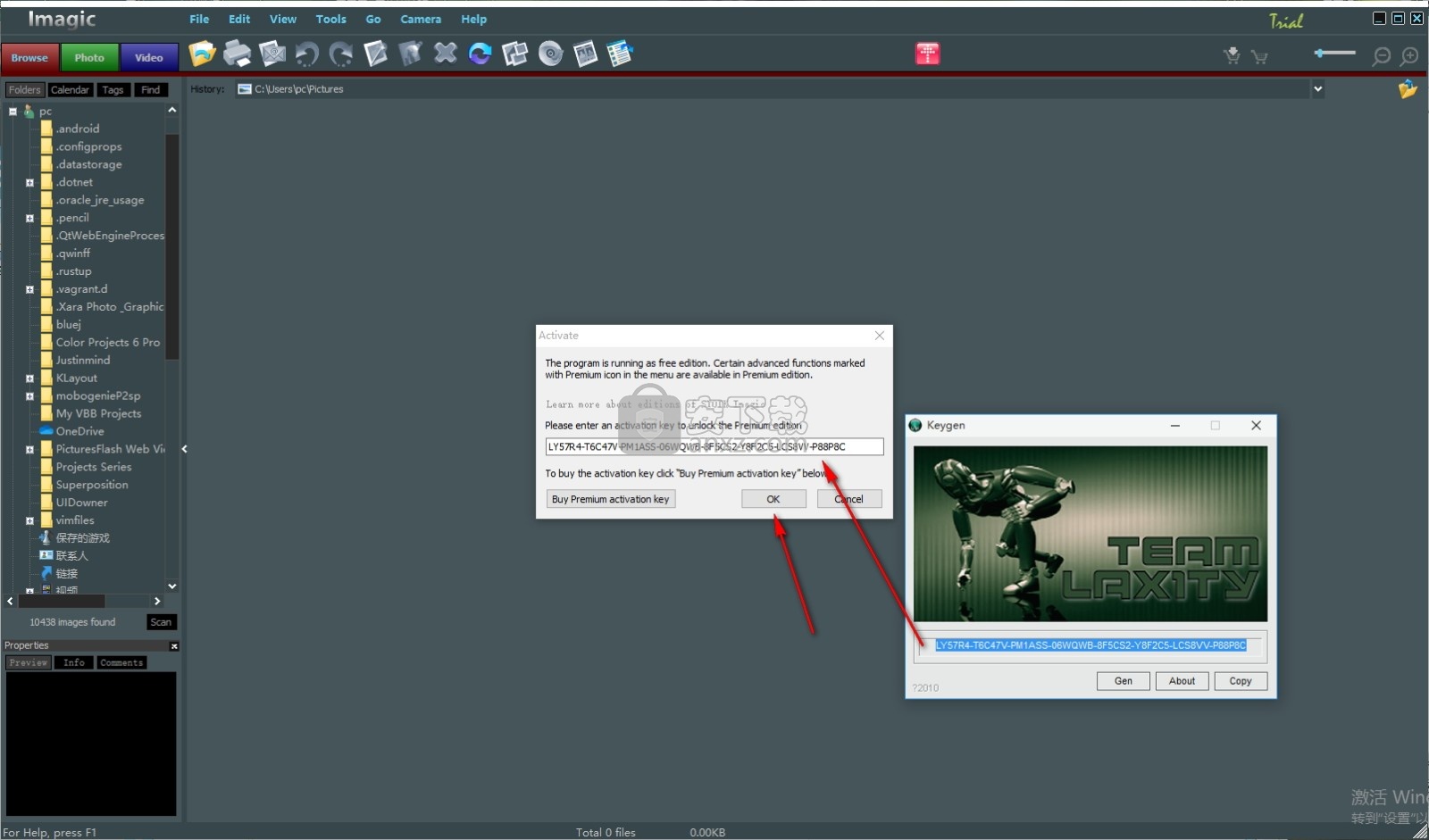1429x840 pixels.
Task: Click the shopping cart icon
Action: pyautogui.click(x=1259, y=57)
